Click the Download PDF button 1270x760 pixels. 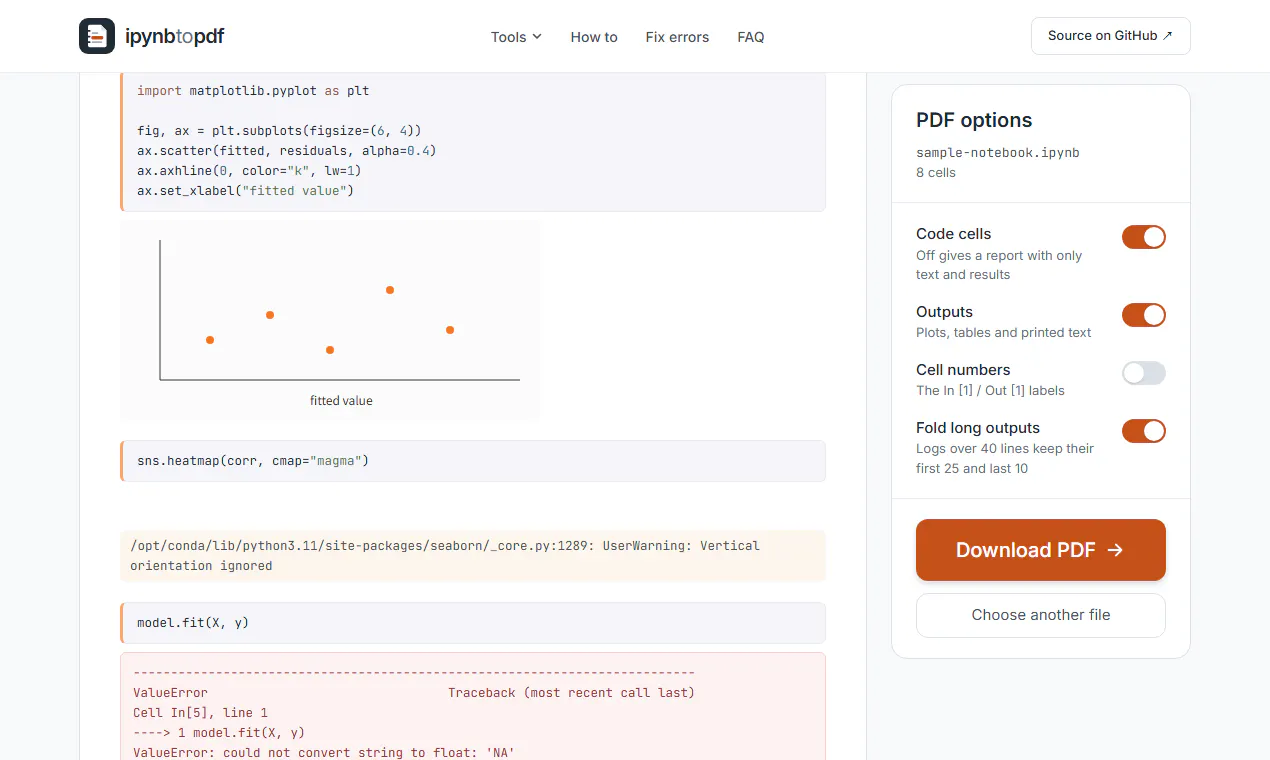(x=1040, y=550)
